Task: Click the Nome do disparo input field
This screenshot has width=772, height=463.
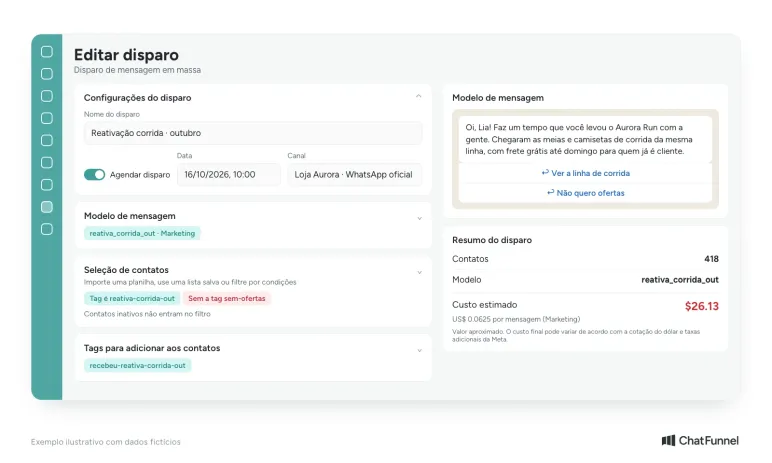Action: (x=253, y=133)
